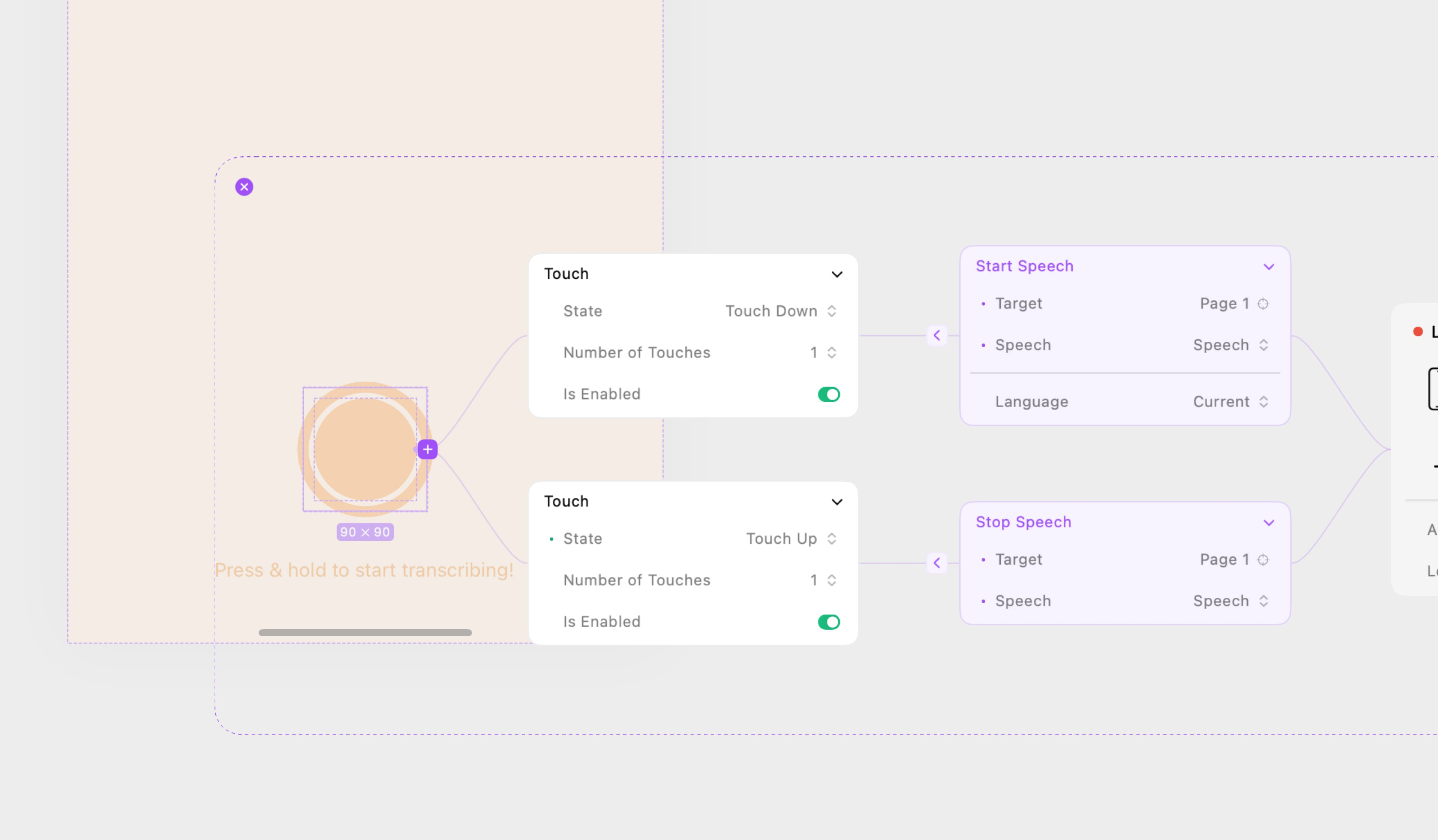Click the purple plus add-interaction icon
1438x840 pixels.
pos(428,450)
